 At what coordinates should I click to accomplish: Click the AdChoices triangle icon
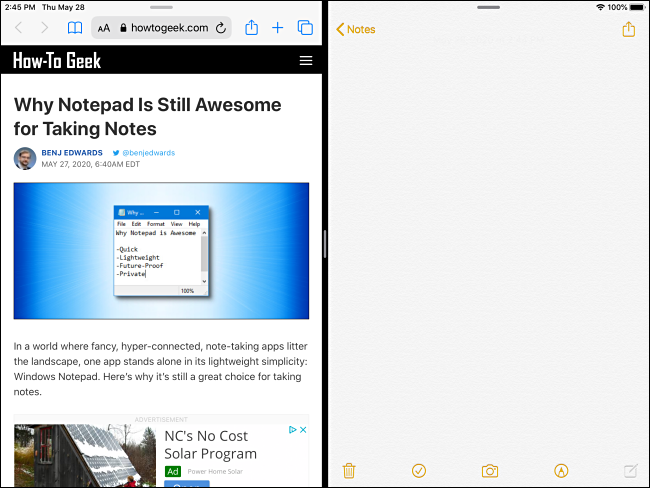tap(293, 430)
